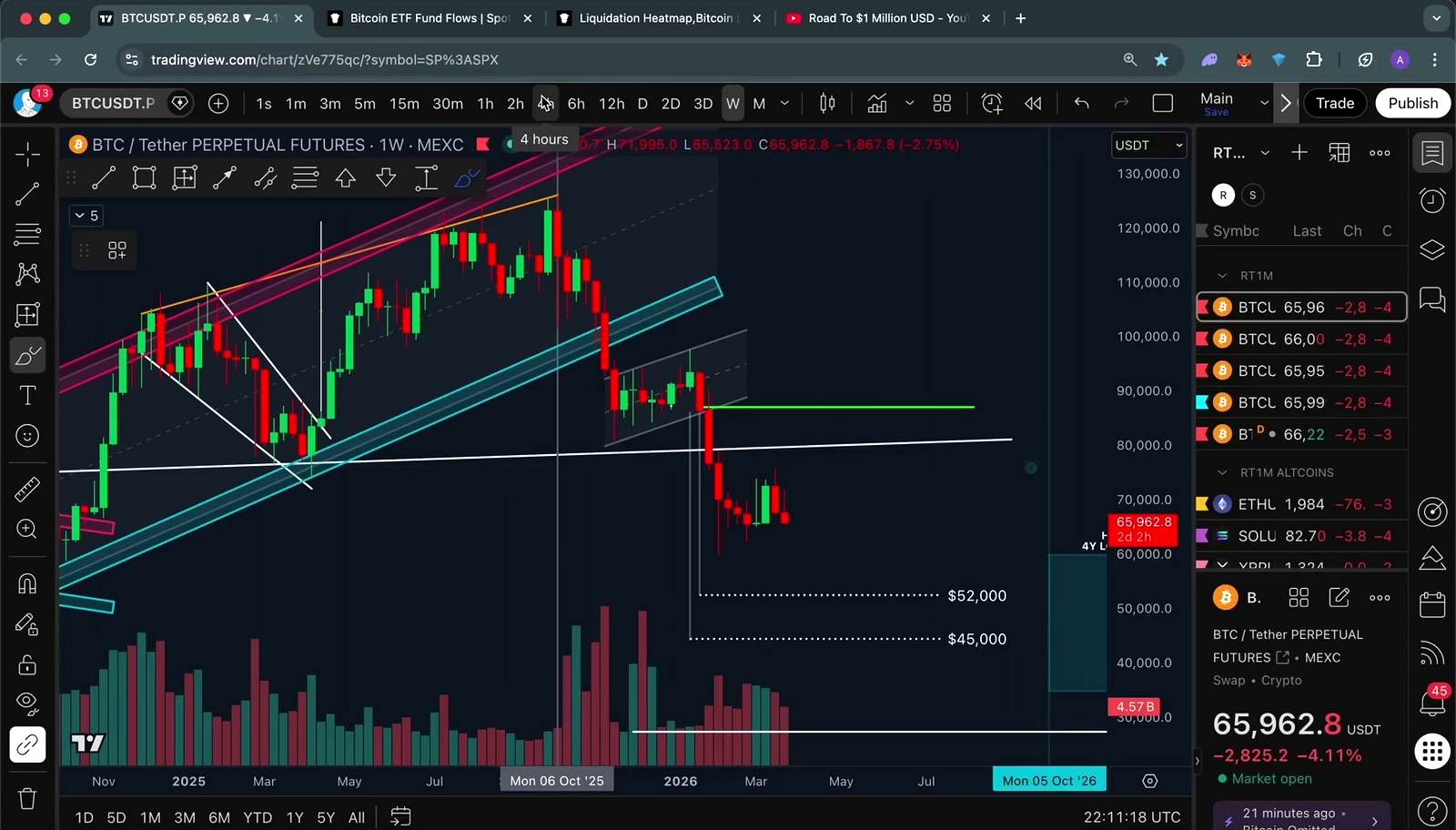This screenshot has width=1456, height=830.
Task: Select the brush drawing tool
Action: [x=27, y=355]
